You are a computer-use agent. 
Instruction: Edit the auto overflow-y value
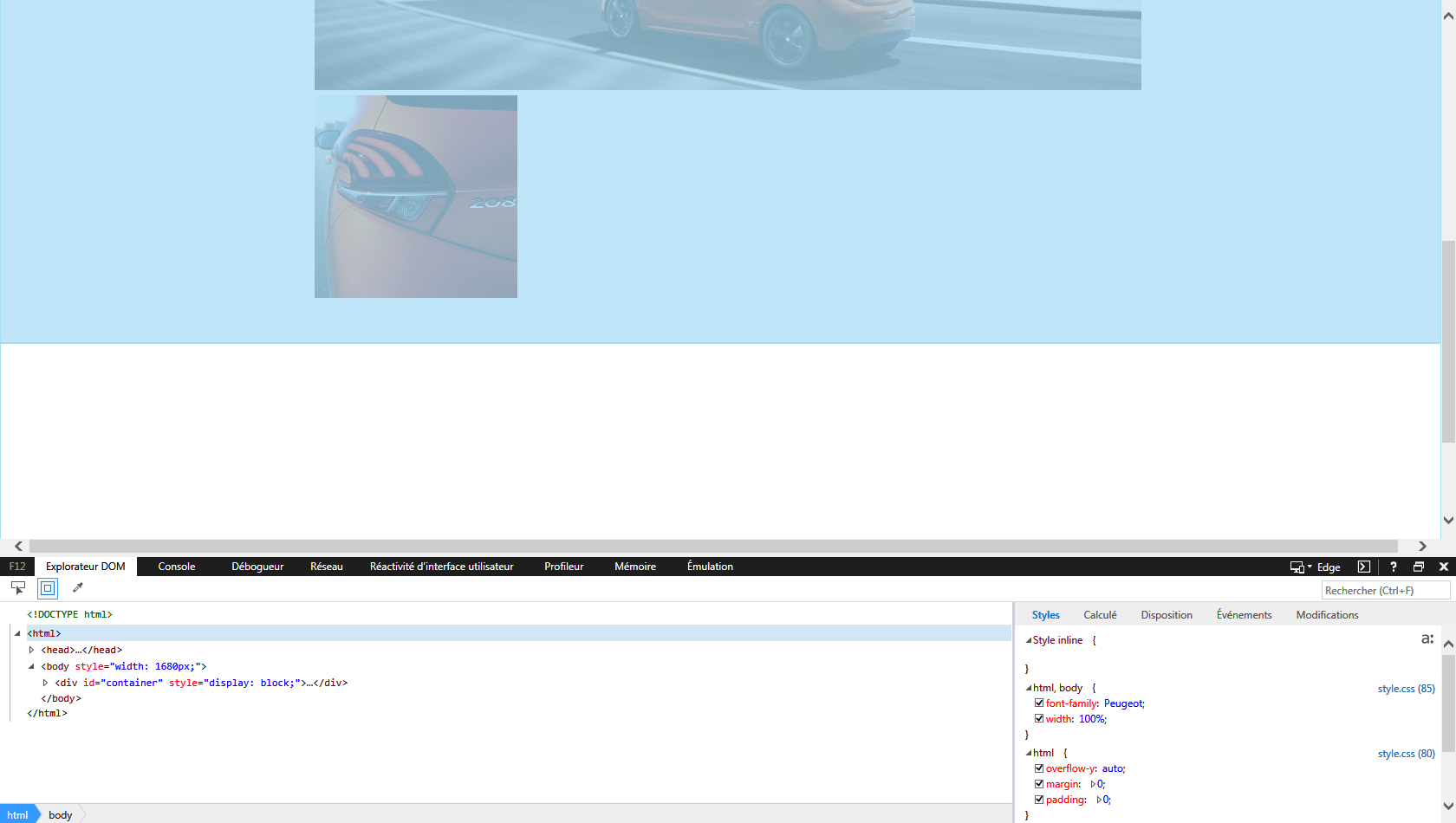click(1113, 768)
